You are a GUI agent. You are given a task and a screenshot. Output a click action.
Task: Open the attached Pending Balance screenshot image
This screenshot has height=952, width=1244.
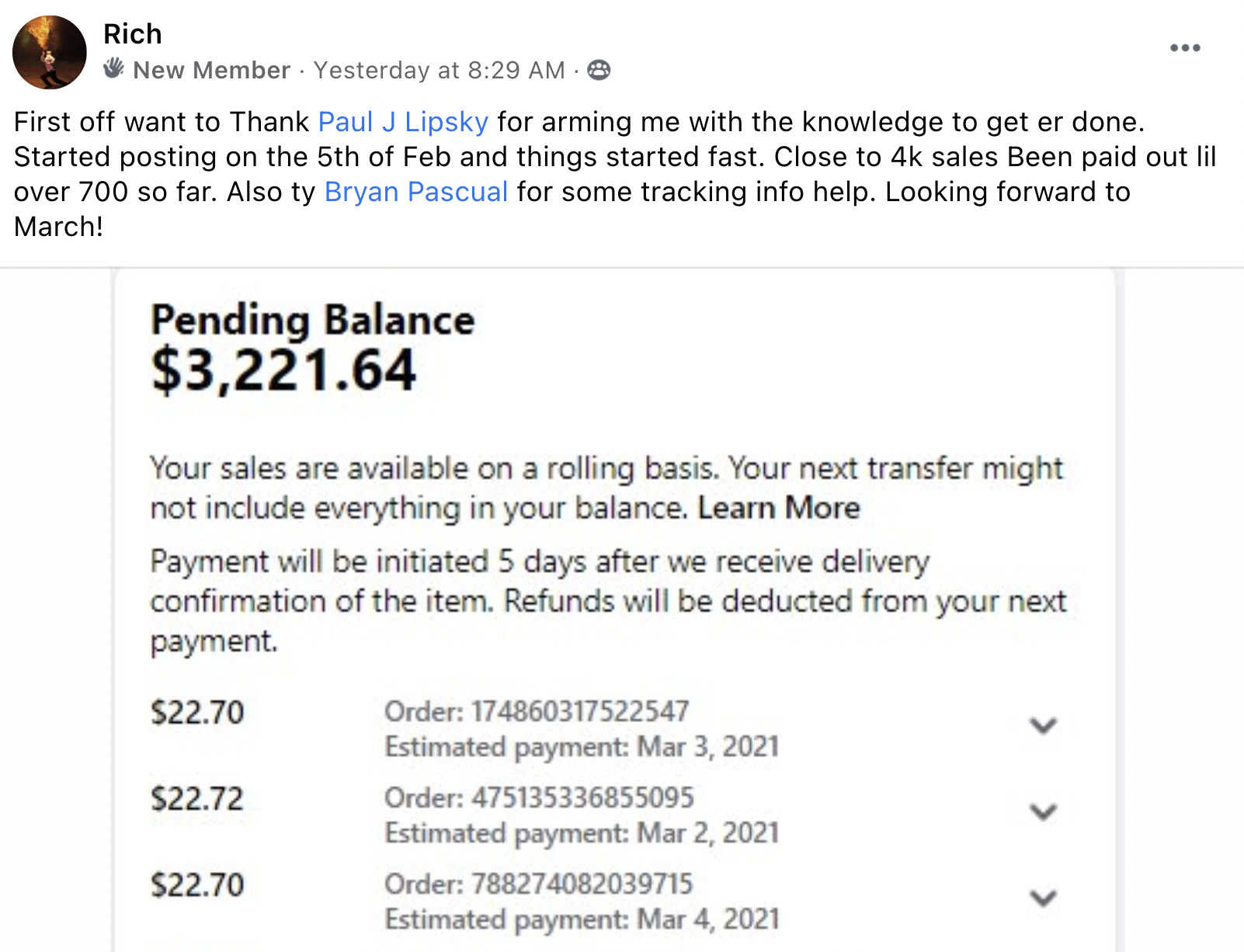coord(615,610)
